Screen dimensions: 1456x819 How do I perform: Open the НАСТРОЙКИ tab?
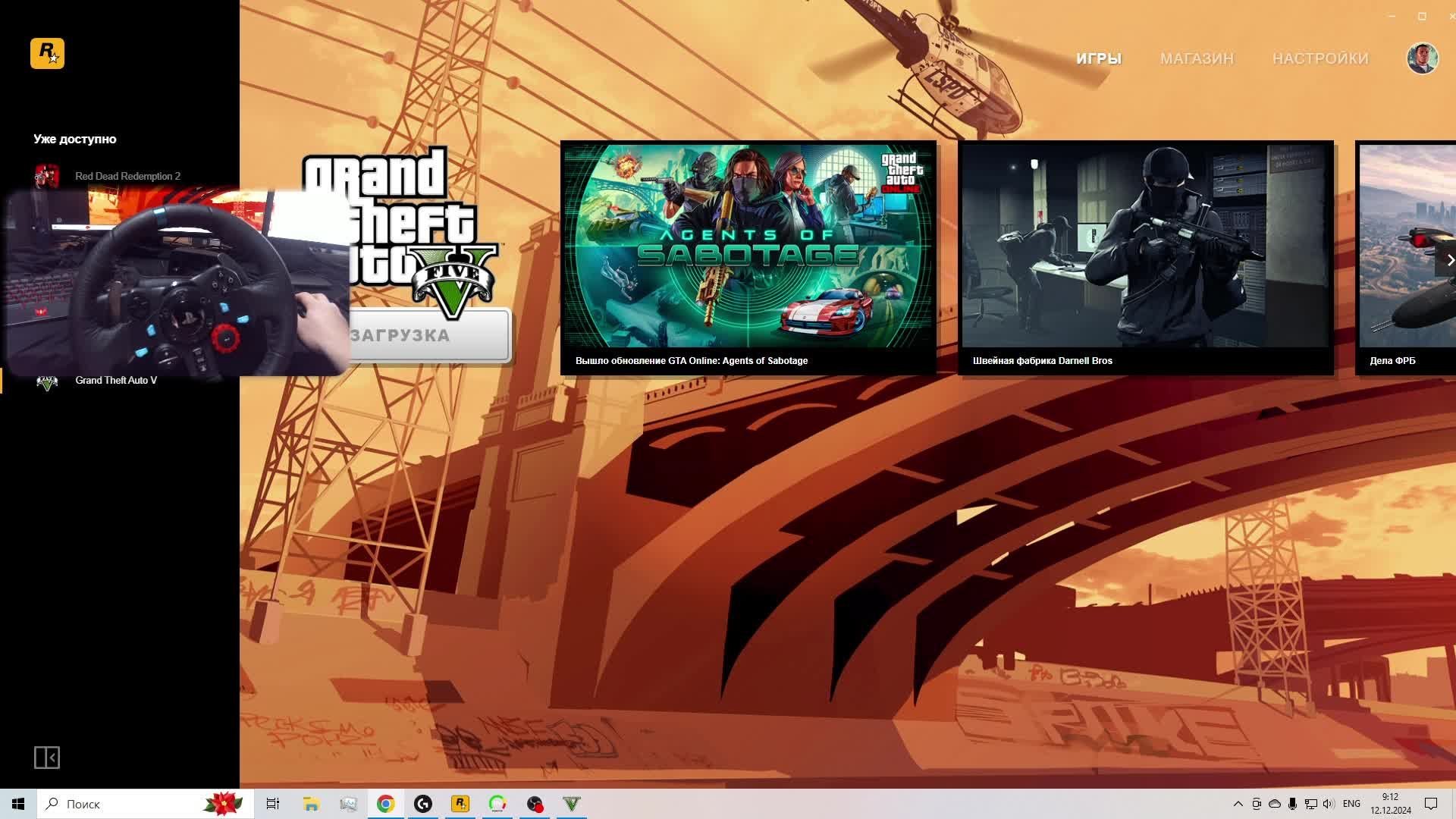click(1319, 58)
